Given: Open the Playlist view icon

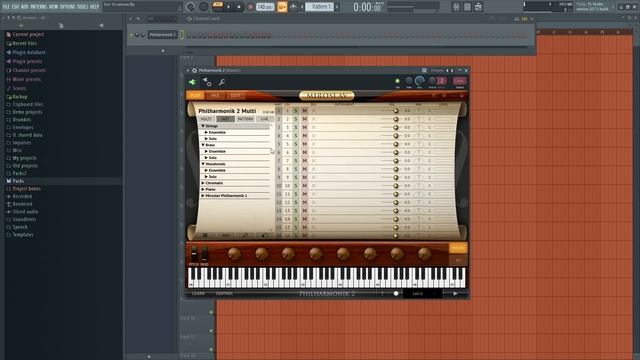Looking at the screenshot, I should pyautogui.click(x=456, y=7).
